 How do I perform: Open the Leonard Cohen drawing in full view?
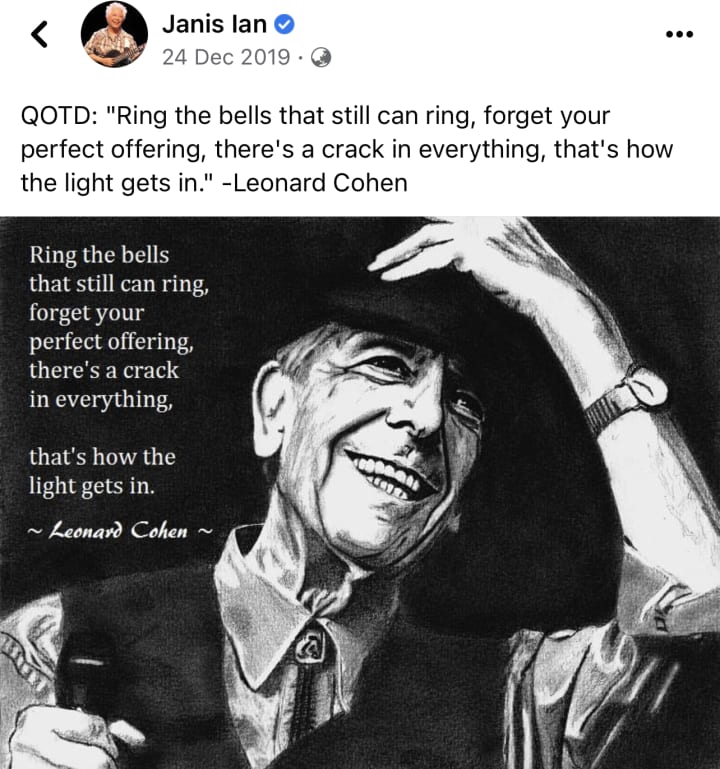360,492
